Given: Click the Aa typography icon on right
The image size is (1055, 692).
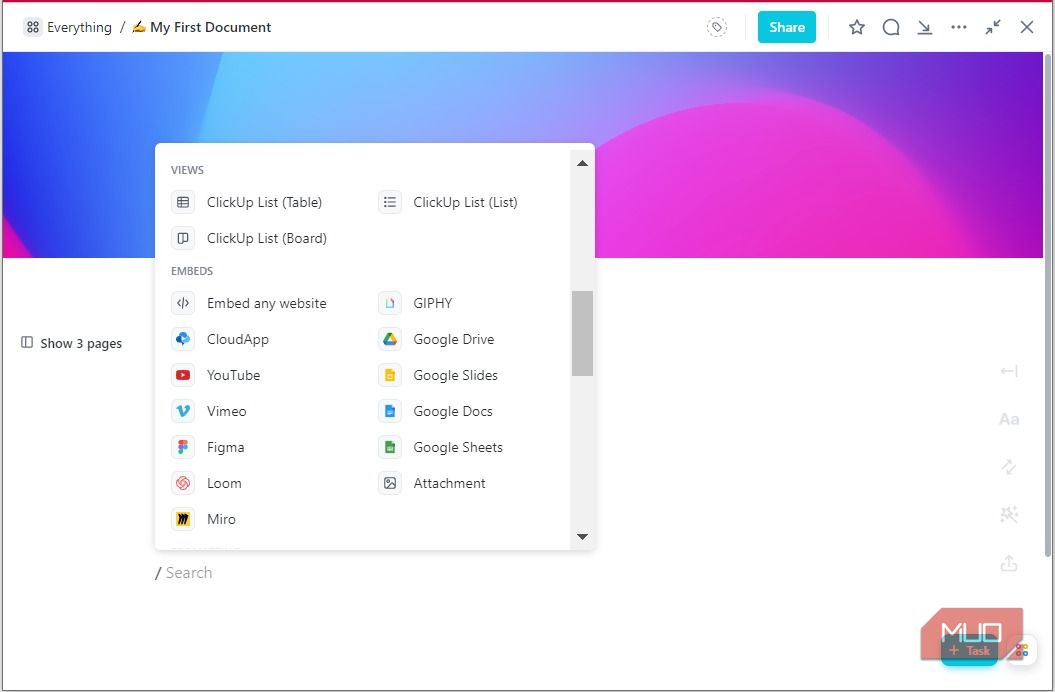Looking at the screenshot, I should coord(1009,419).
